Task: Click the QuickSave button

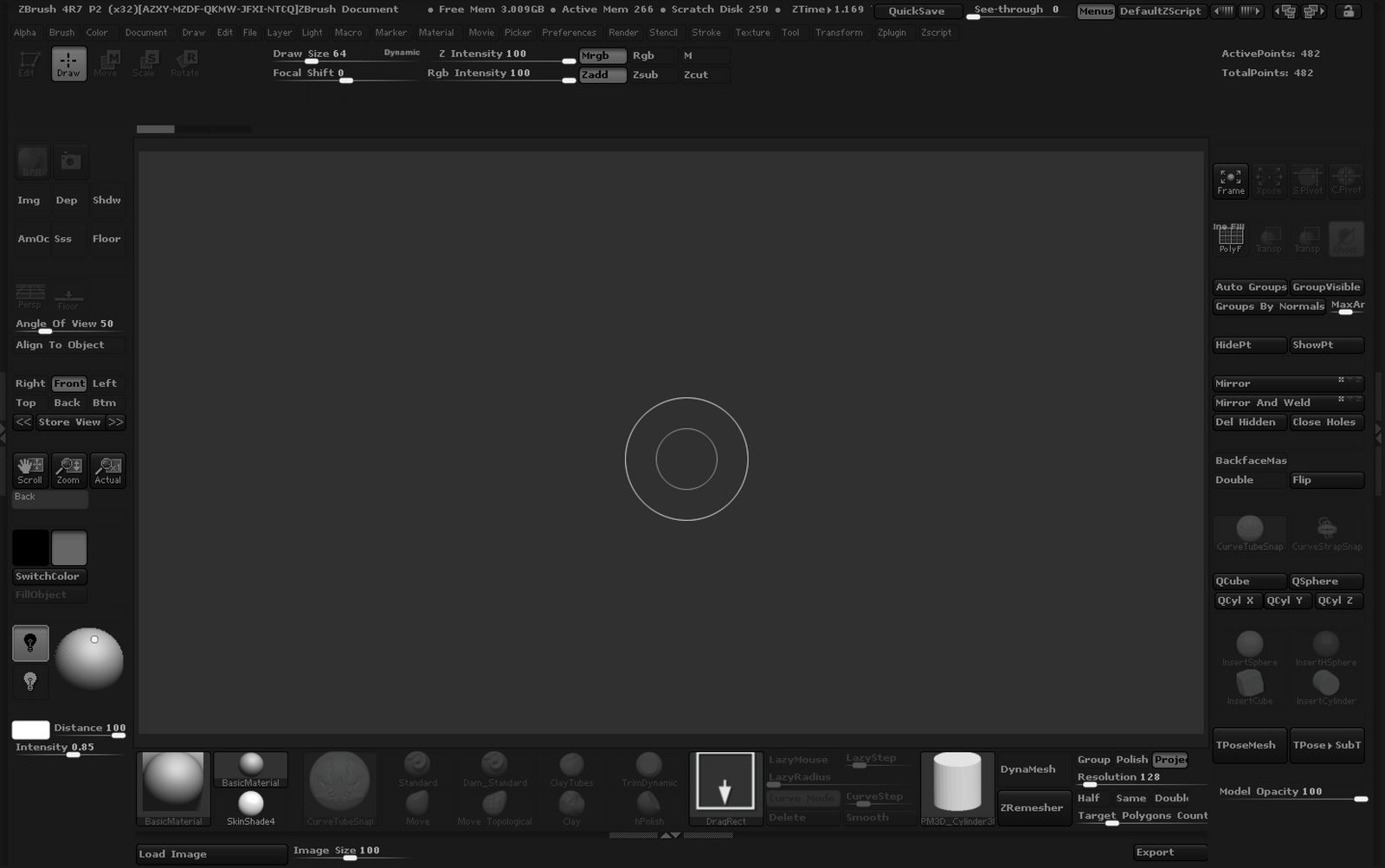Action: pyautogui.click(x=918, y=11)
